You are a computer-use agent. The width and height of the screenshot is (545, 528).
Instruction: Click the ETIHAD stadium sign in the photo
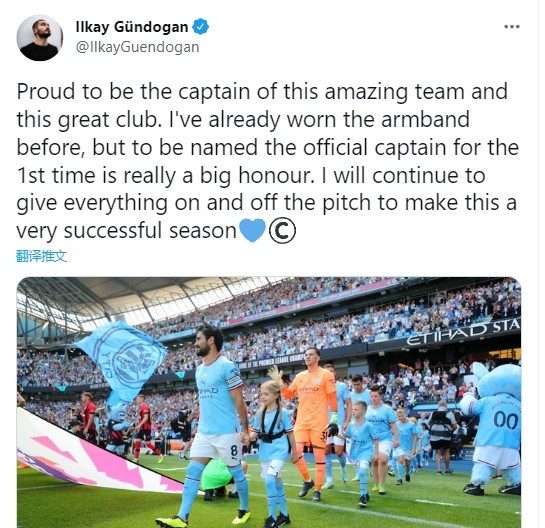tap(463, 331)
